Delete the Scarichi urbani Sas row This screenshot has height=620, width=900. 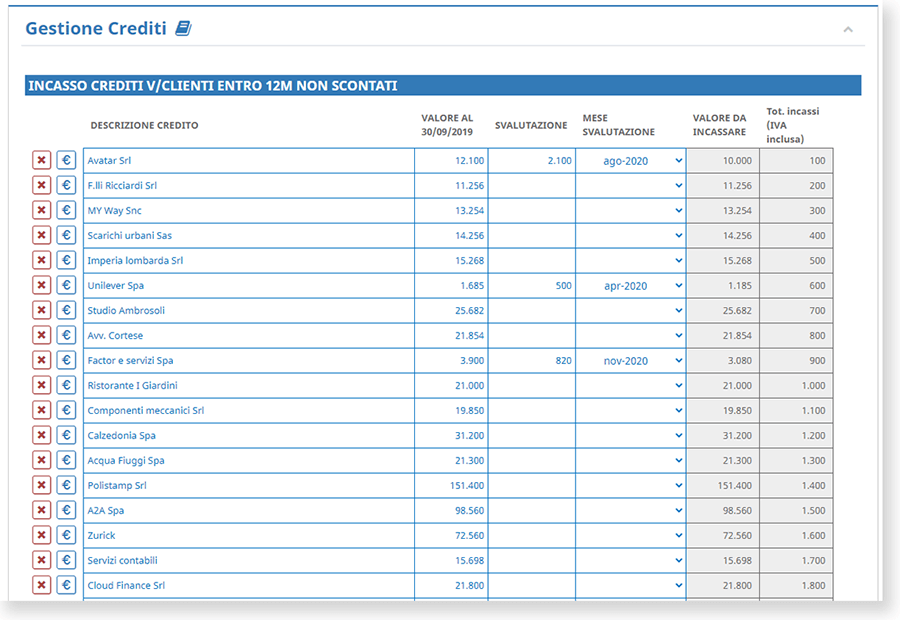point(41,235)
